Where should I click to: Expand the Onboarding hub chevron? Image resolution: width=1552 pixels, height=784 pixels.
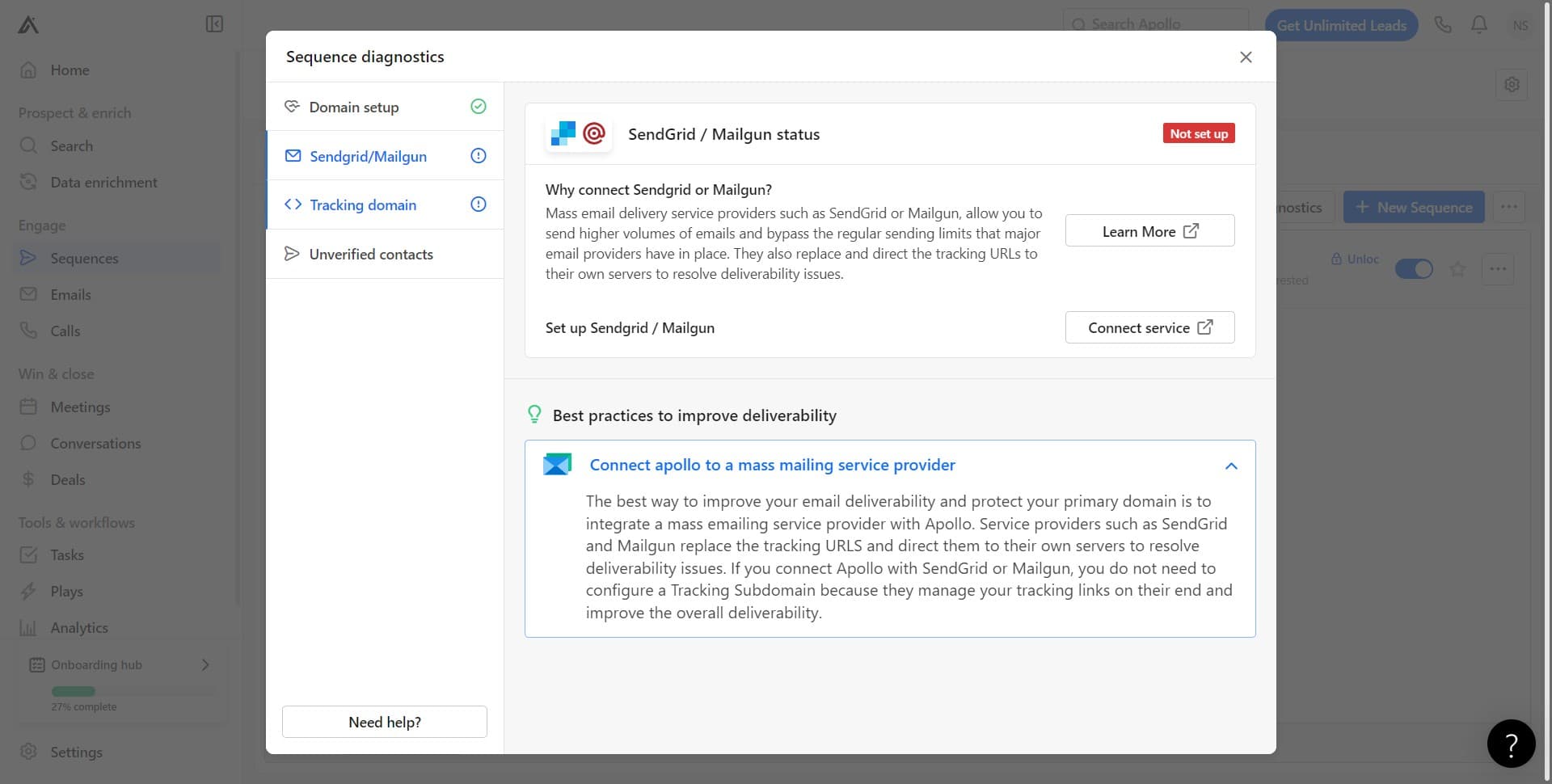coord(205,665)
